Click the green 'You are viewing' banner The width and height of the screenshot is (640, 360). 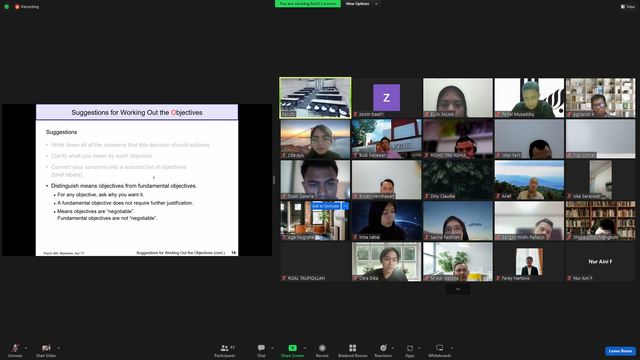point(308,4)
